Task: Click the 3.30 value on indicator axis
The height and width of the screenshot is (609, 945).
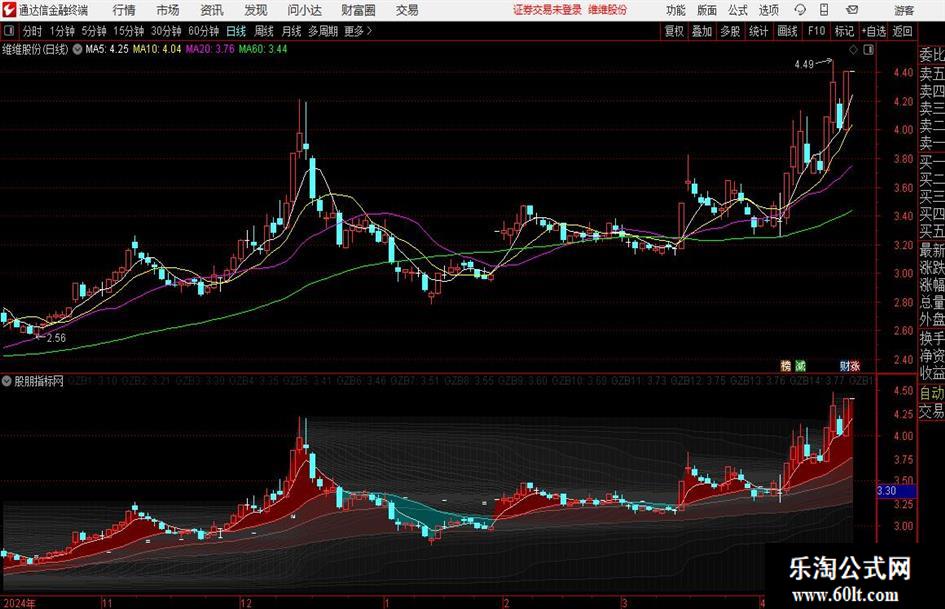Action: 896,491
